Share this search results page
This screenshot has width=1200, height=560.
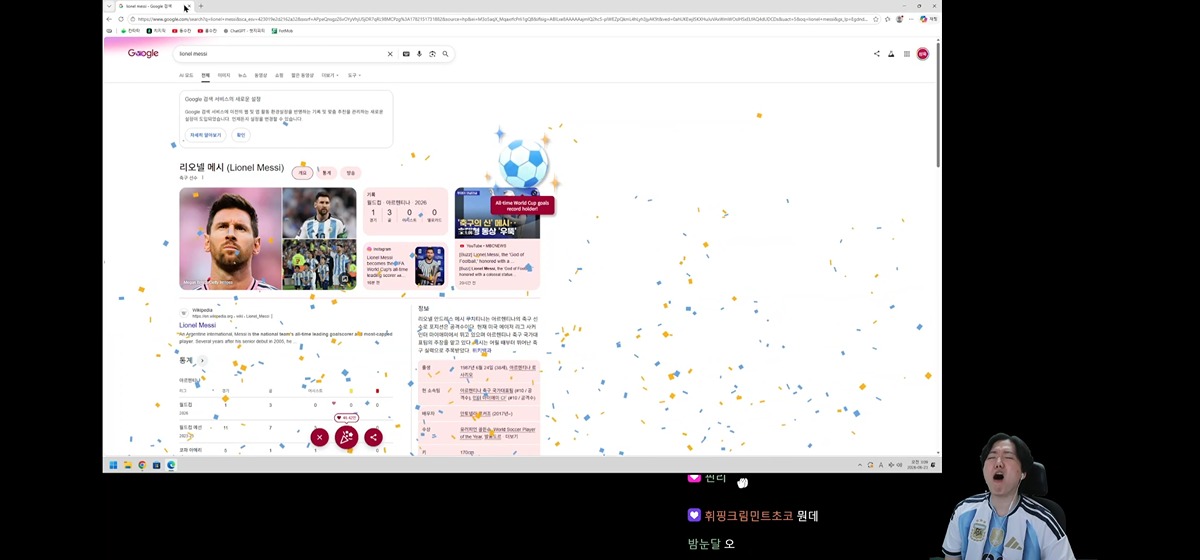(x=877, y=54)
